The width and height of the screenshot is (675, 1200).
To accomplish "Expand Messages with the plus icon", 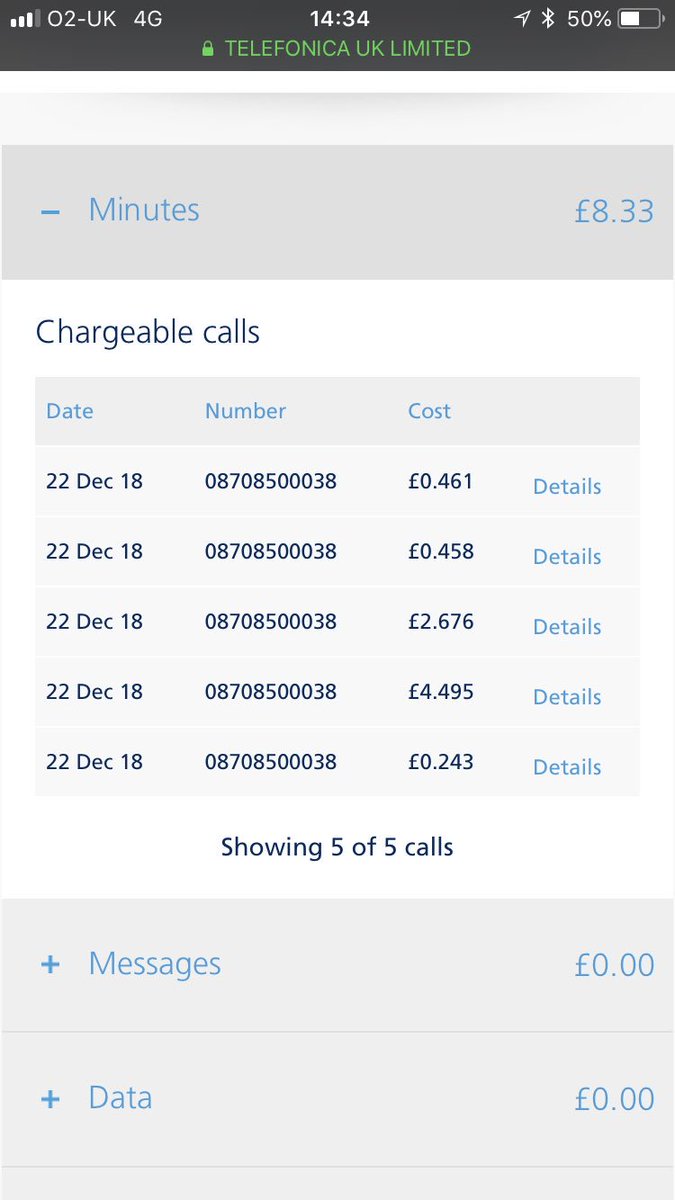I will point(51,965).
